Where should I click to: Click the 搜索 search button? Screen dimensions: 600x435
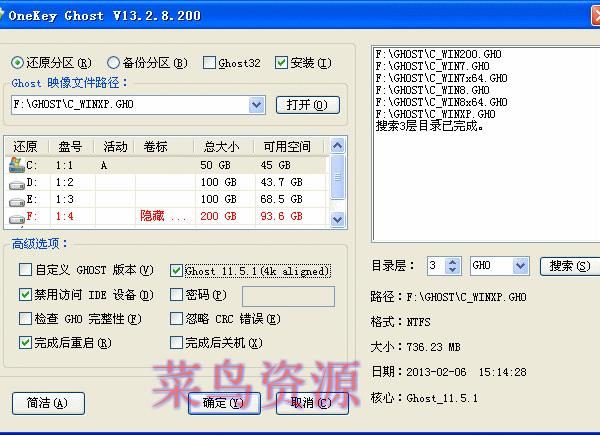point(568,266)
